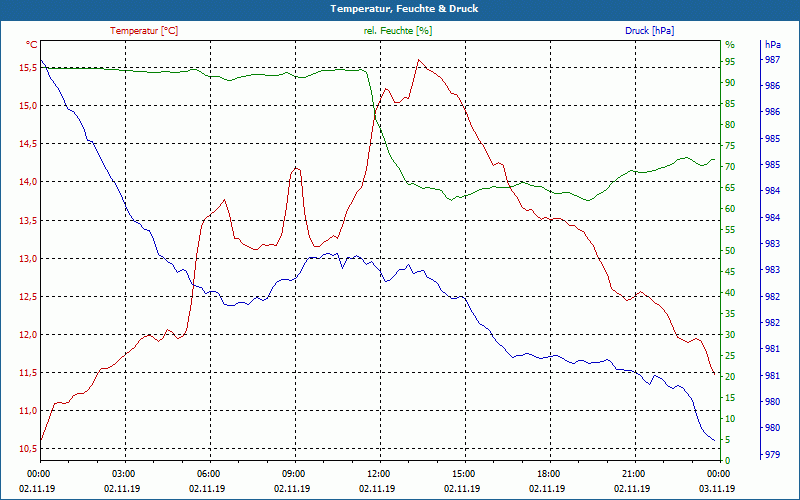Image resolution: width=800 pixels, height=500 pixels.
Task: Click the '25' humidity axis value
Action: pyautogui.click(x=730, y=356)
